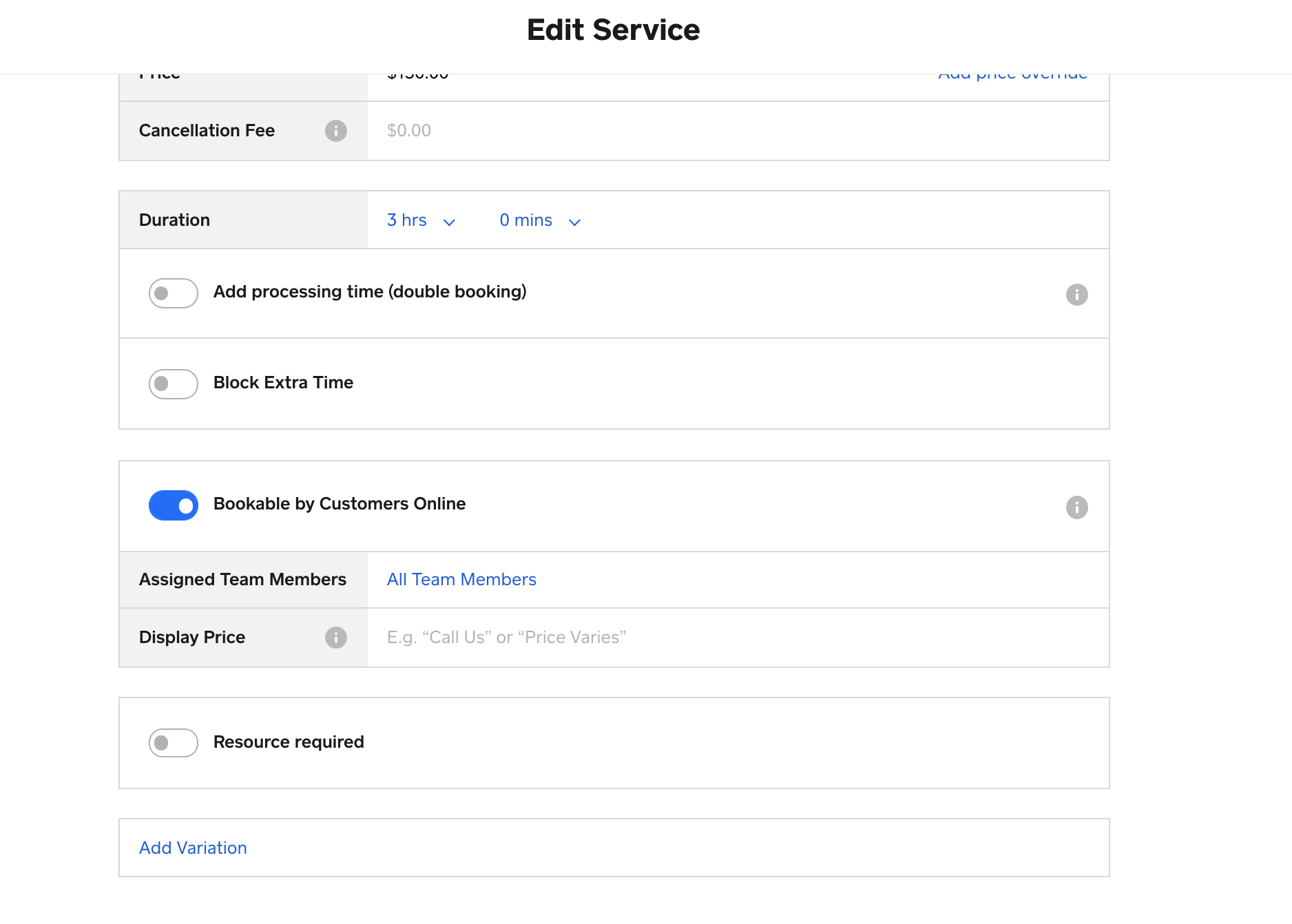
Task: Click the Add Variation link
Action: tap(193, 848)
